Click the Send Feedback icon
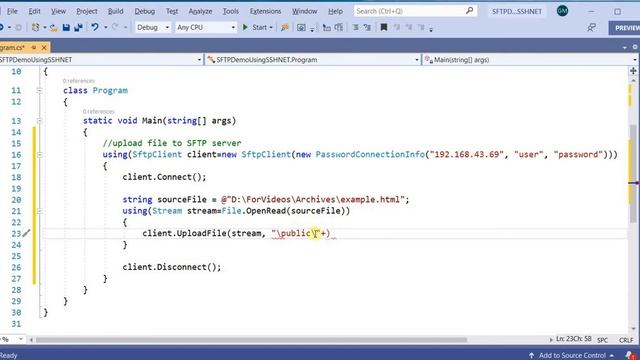 tap(591, 27)
